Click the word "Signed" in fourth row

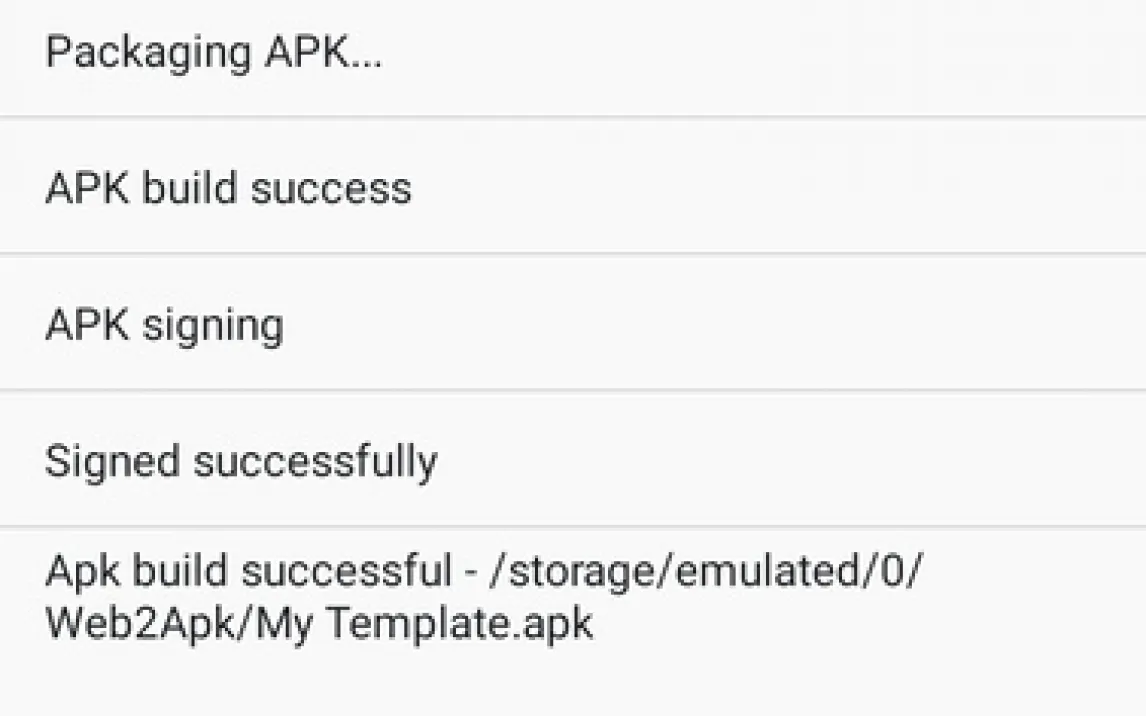click(x=112, y=462)
